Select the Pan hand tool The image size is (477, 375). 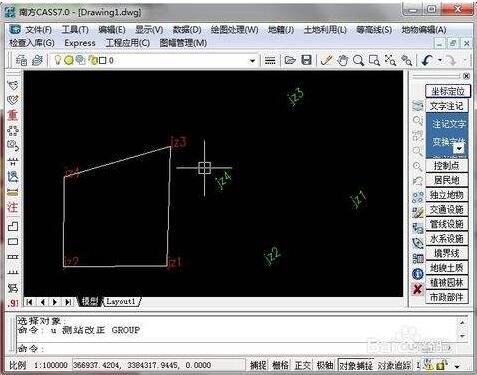[x=342, y=60]
